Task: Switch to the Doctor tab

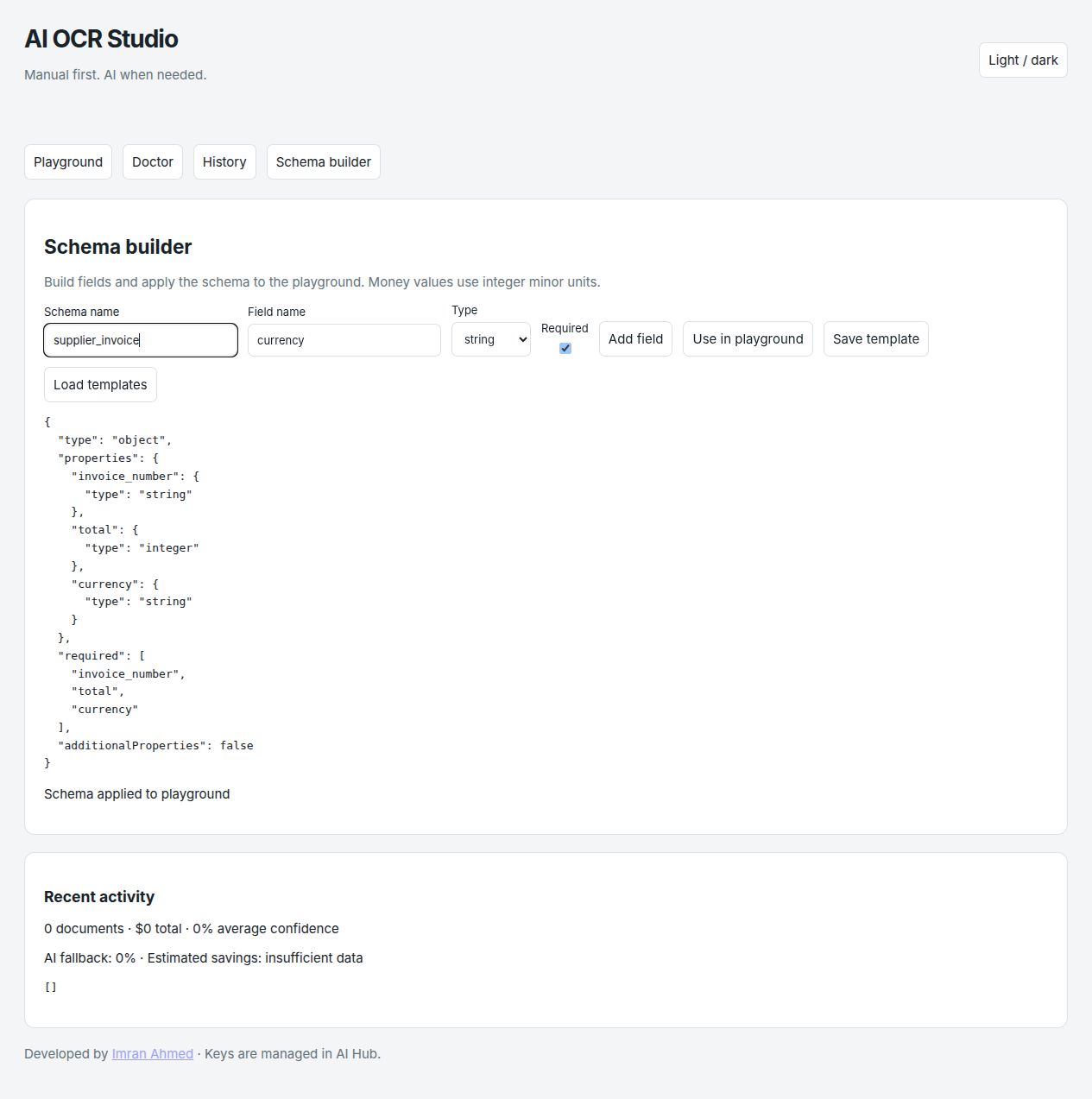Action: [153, 162]
